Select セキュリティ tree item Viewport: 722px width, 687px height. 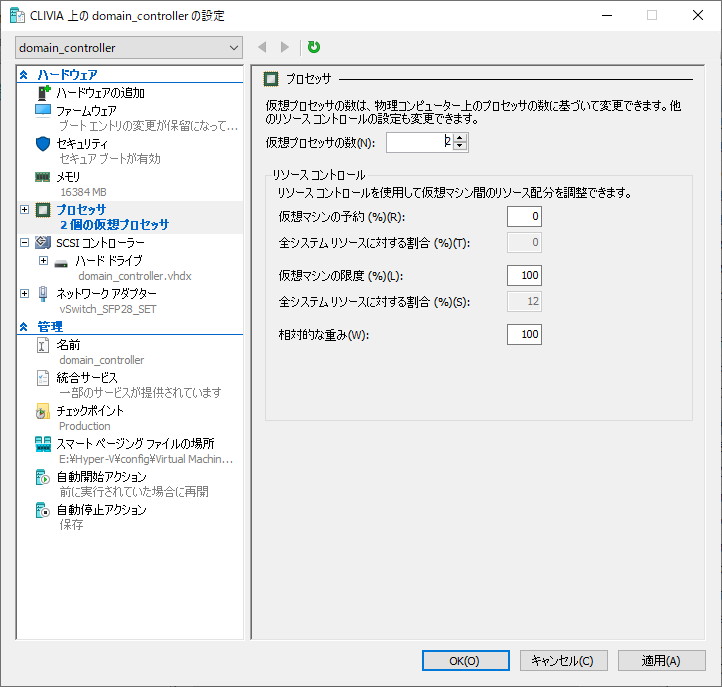point(82,144)
